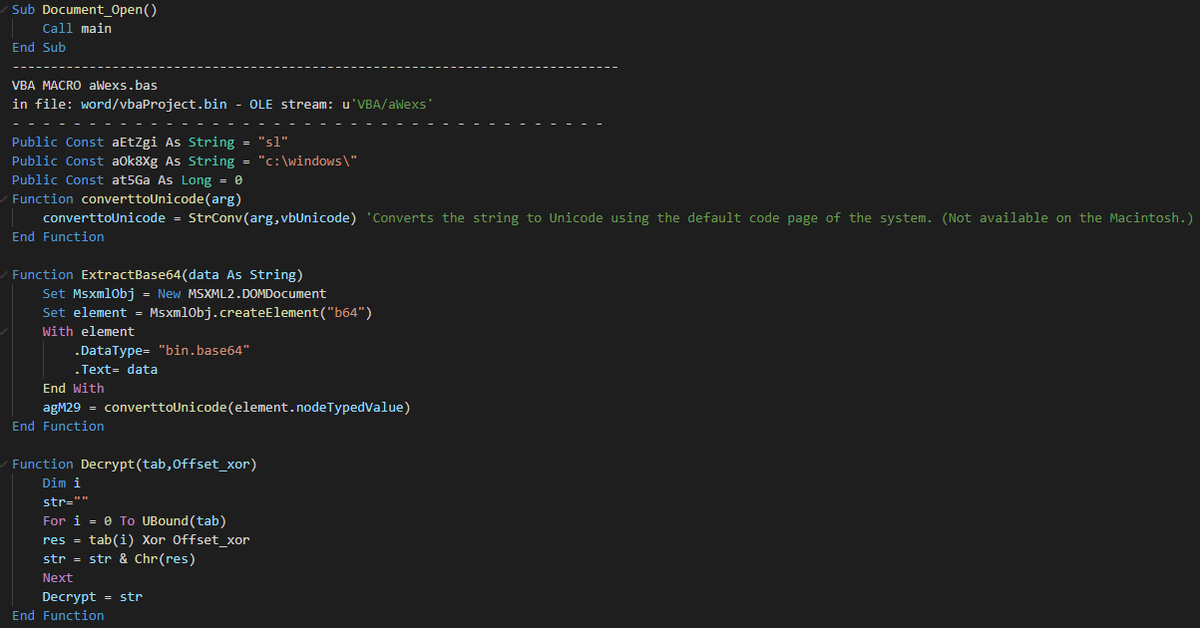Click the 'New' keyword before MSXML2
Image resolution: width=1200 pixels, height=628 pixels.
pyautogui.click(x=169, y=294)
